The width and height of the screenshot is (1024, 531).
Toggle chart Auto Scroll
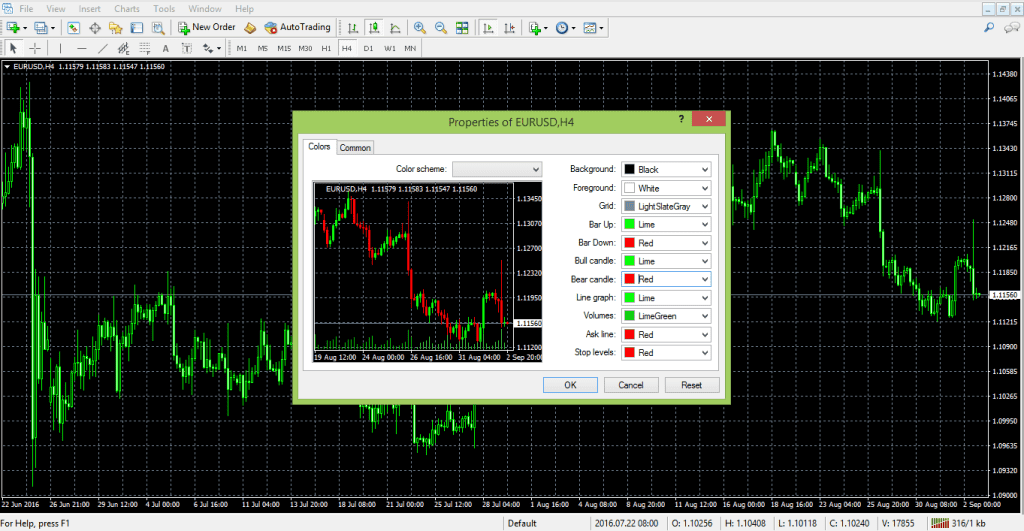point(488,27)
